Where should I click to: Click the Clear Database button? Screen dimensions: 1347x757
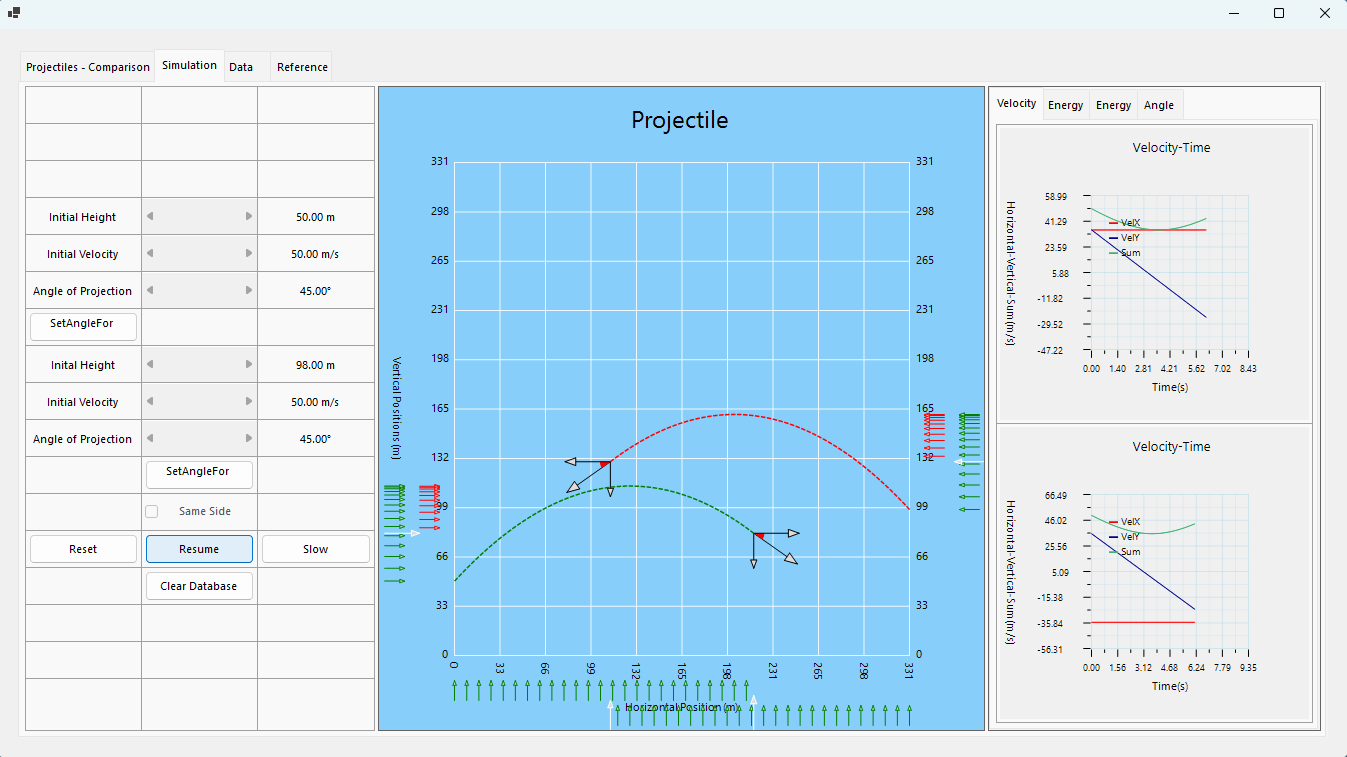pyautogui.click(x=199, y=586)
